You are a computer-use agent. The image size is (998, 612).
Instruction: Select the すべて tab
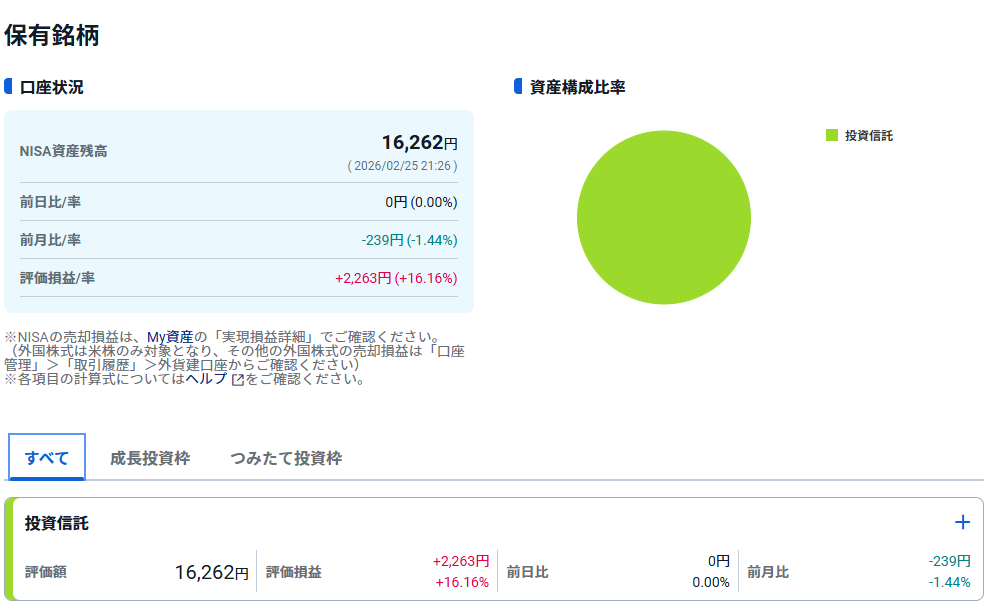(47, 458)
